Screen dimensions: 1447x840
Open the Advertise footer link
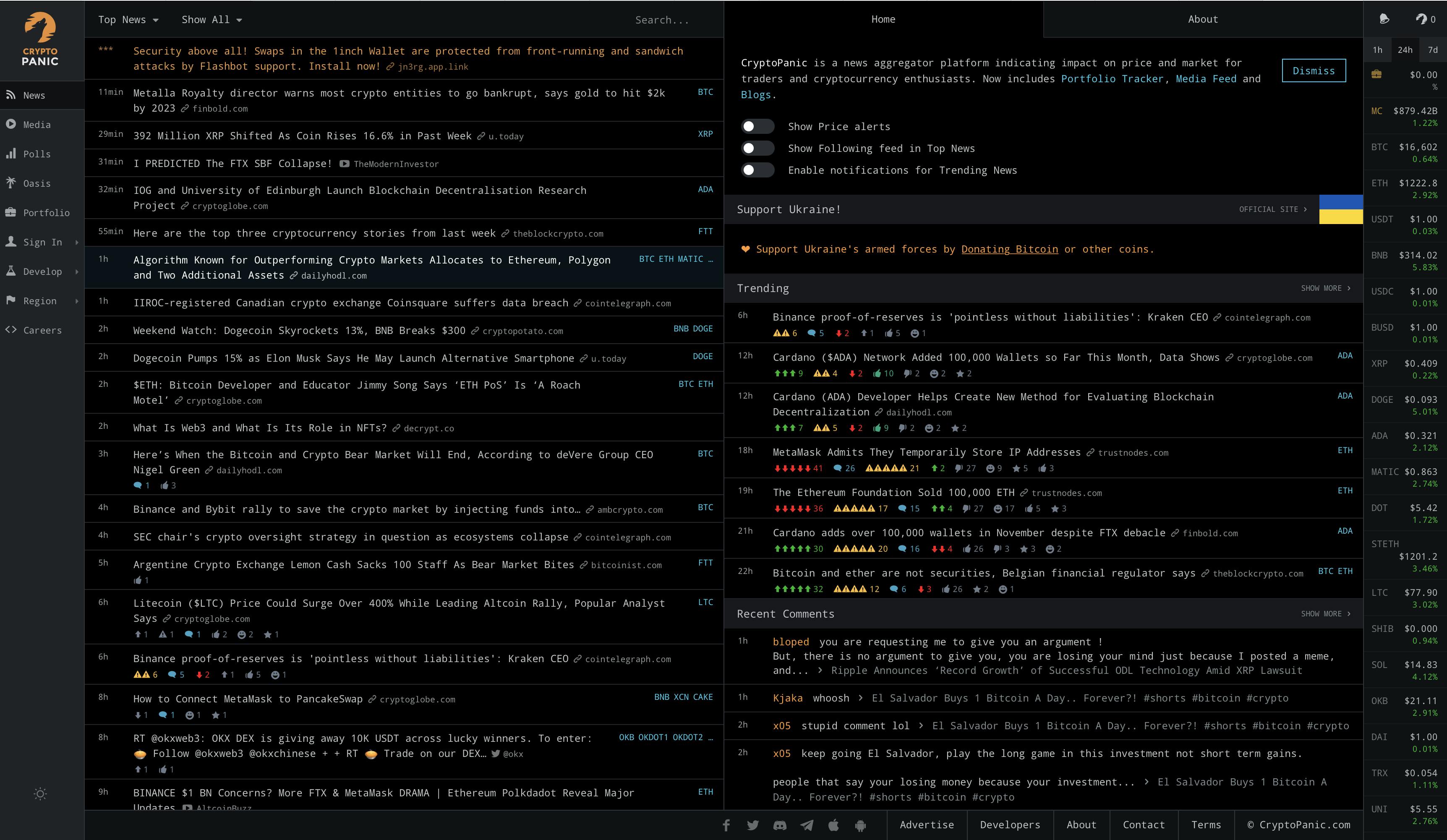927,824
